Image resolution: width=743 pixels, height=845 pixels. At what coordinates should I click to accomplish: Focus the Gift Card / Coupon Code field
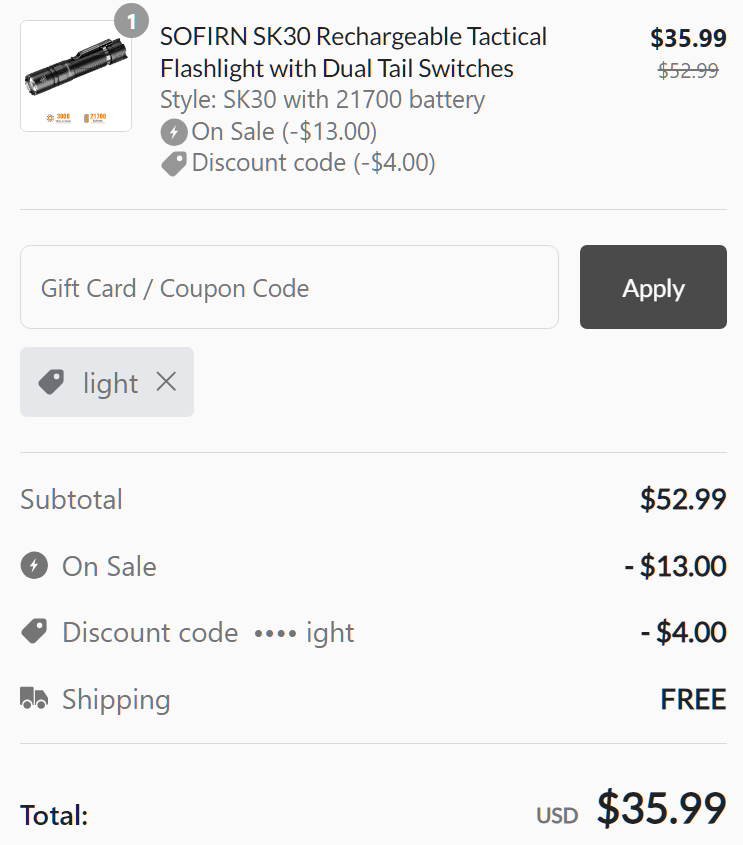click(289, 288)
